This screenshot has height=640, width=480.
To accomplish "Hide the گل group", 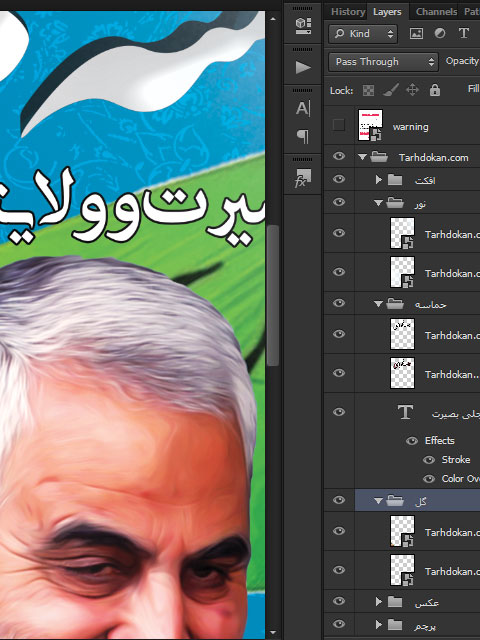I will tap(339, 500).
